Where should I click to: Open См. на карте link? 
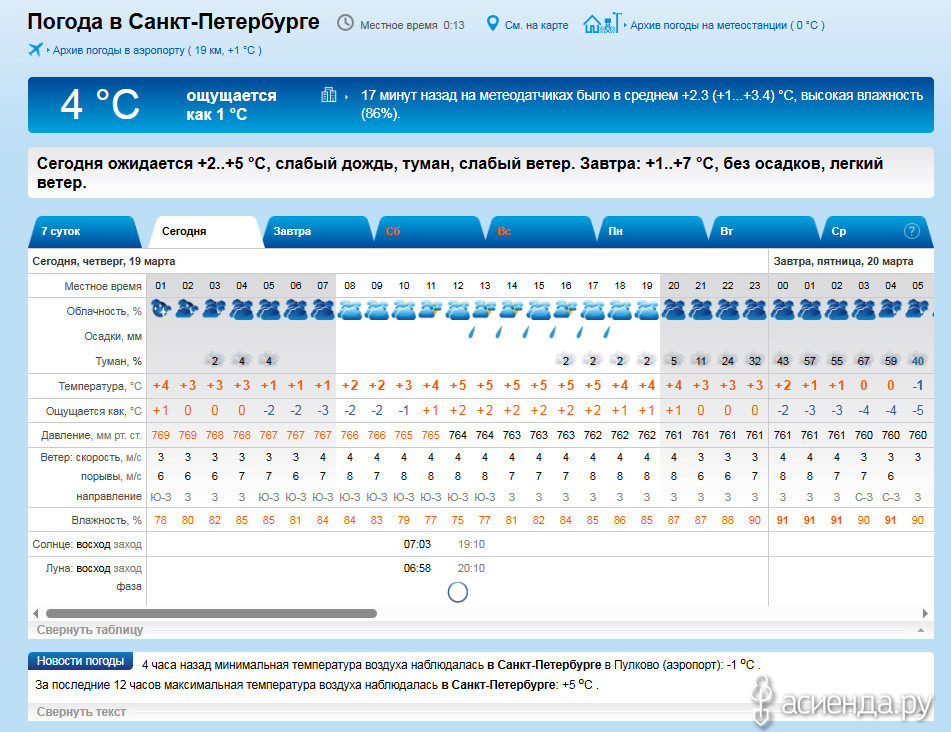pyautogui.click(x=536, y=24)
